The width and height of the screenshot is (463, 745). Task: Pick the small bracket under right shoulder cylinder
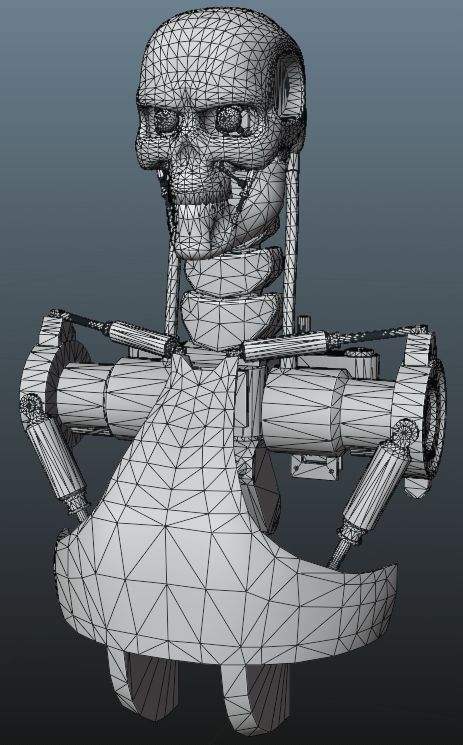[314, 467]
